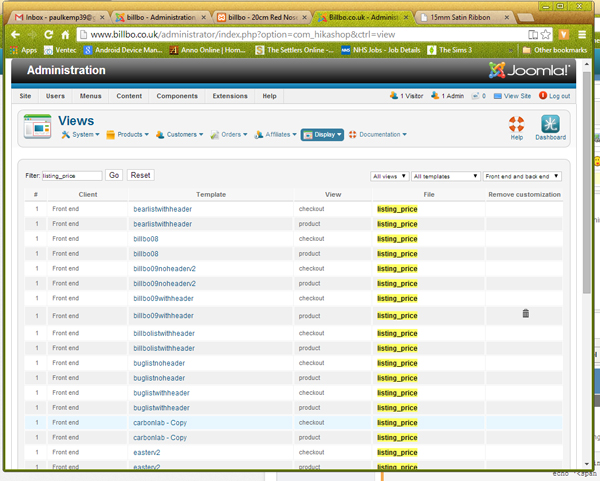Bookmark this page with the star icon

click(x=546, y=34)
